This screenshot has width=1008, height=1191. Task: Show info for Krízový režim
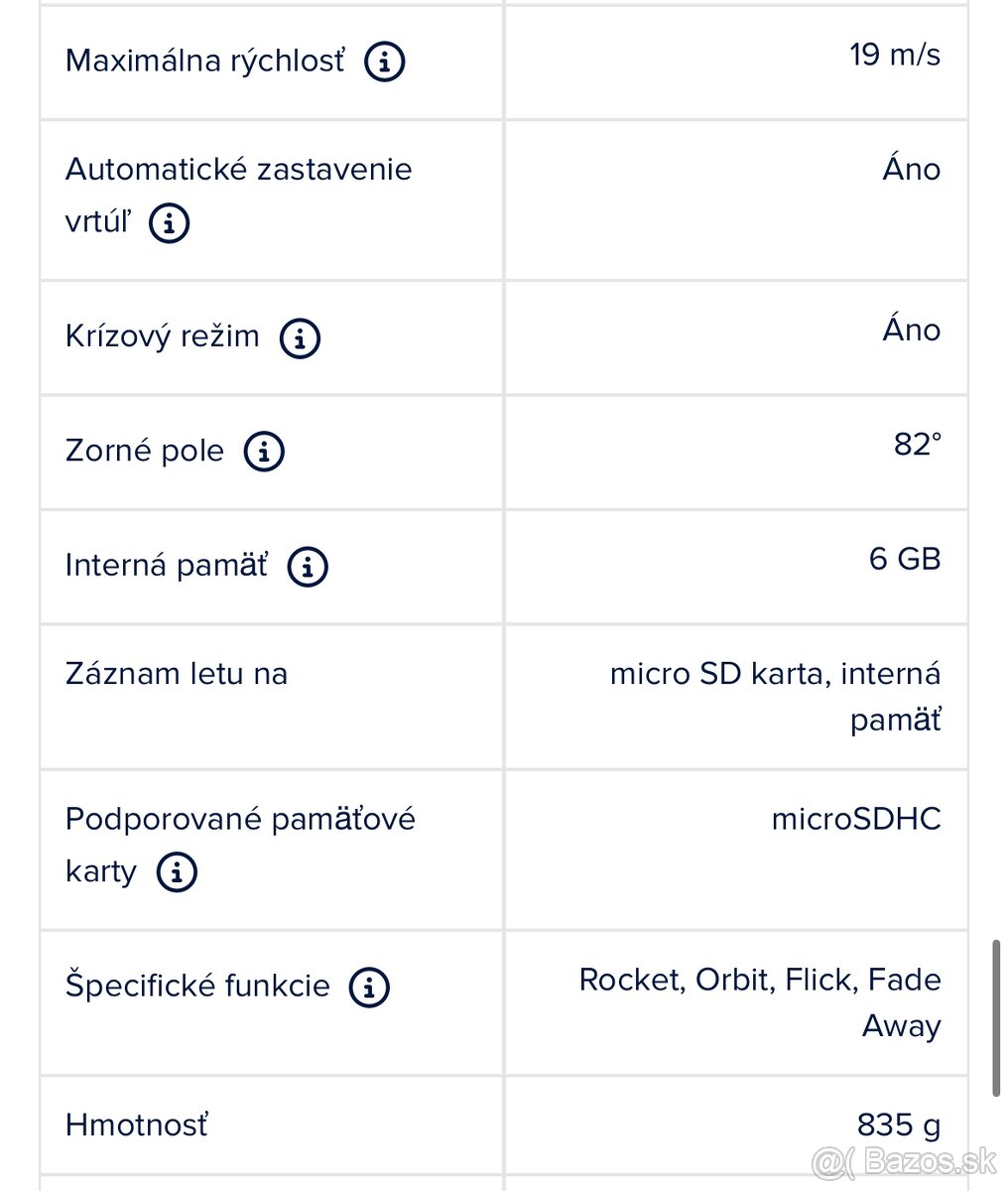301,338
